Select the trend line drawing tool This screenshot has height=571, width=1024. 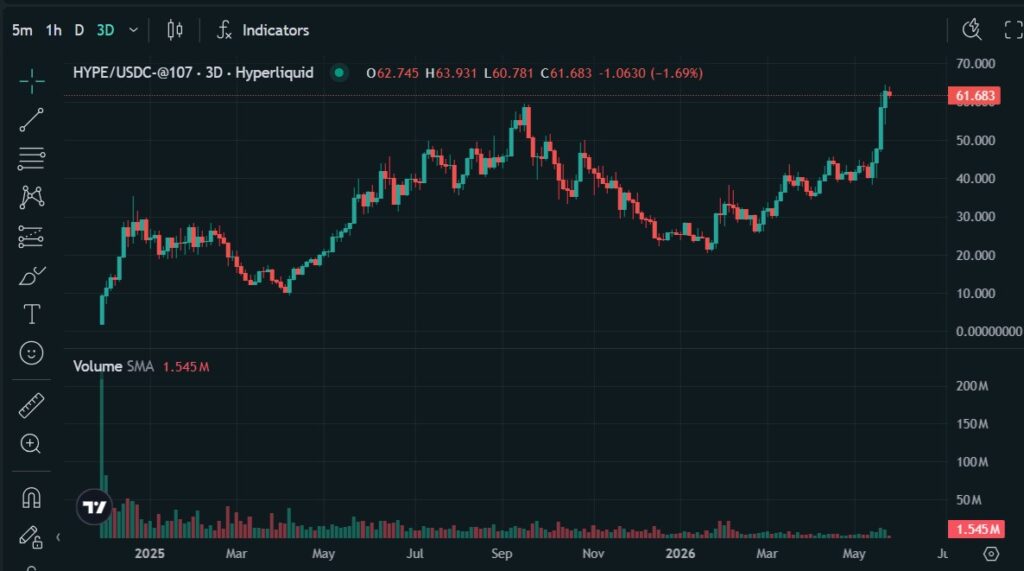pos(31,120)
